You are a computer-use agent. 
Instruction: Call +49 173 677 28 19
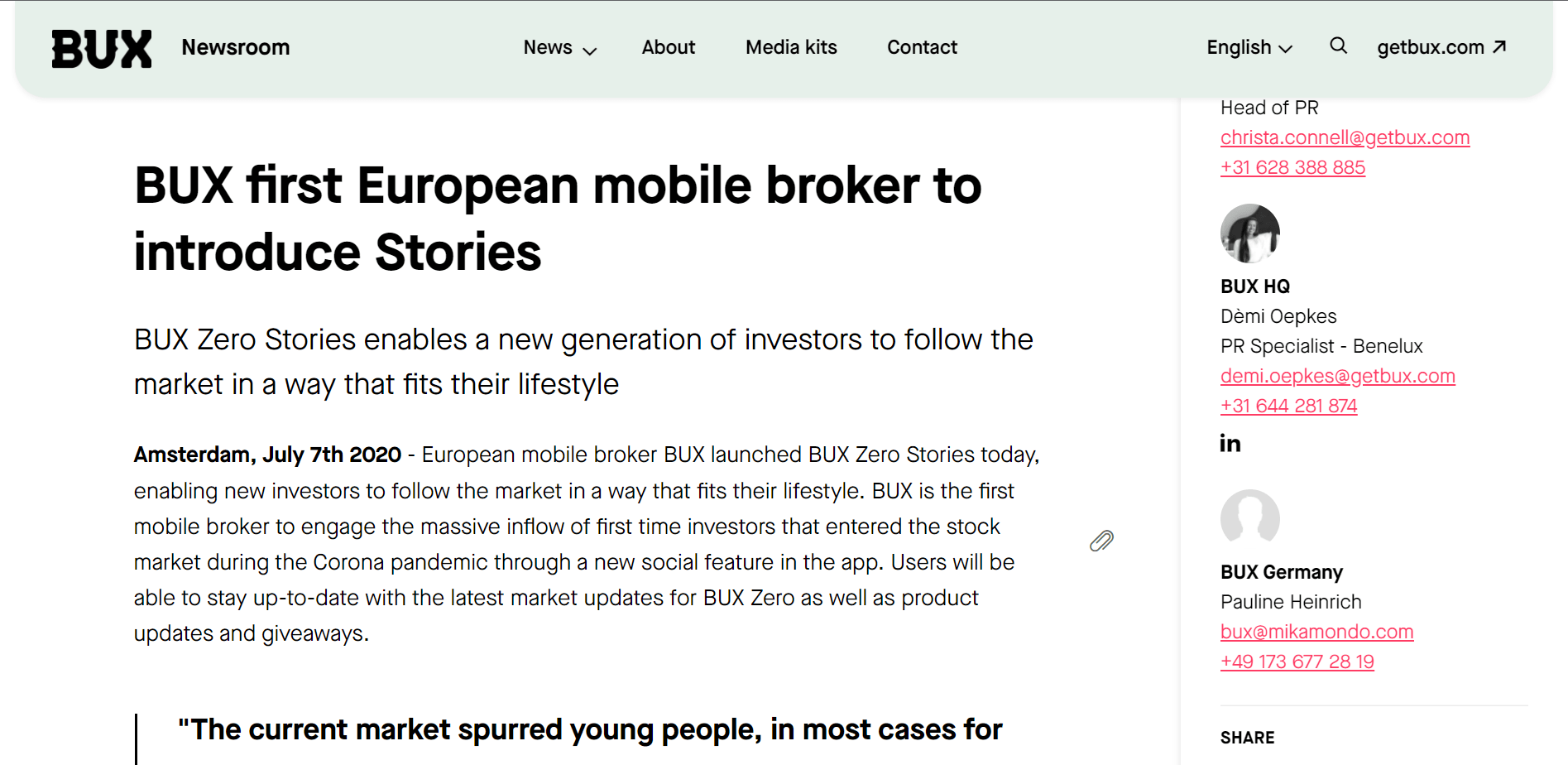(1297, 662)
